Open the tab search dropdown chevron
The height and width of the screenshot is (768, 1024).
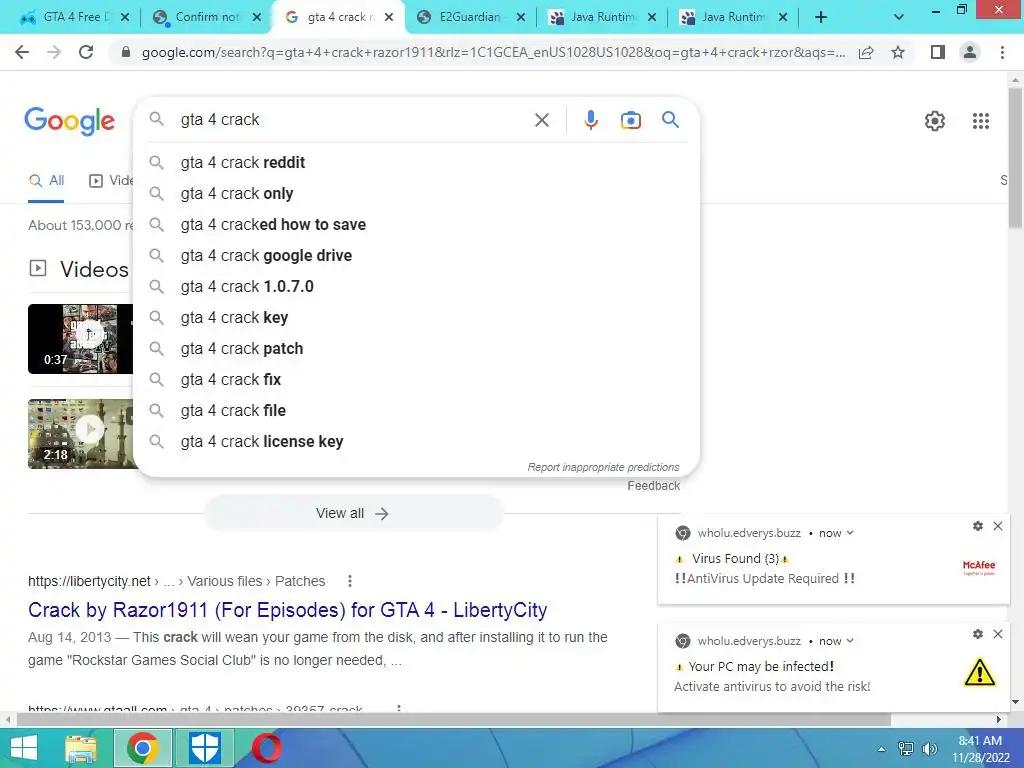coord(899,18)
